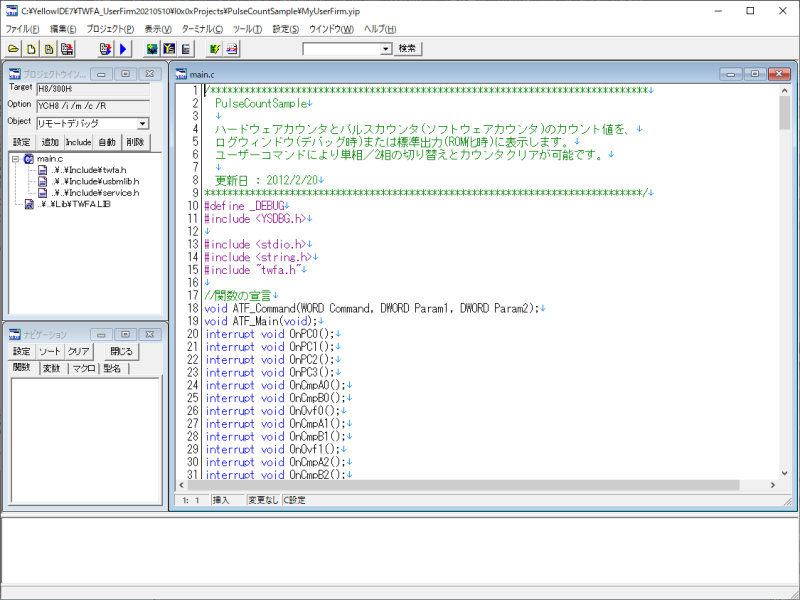Viewport: 800px width, 600px height.
Task: Open the ターミナル(C) menu
Action: [x=202, y=29]
